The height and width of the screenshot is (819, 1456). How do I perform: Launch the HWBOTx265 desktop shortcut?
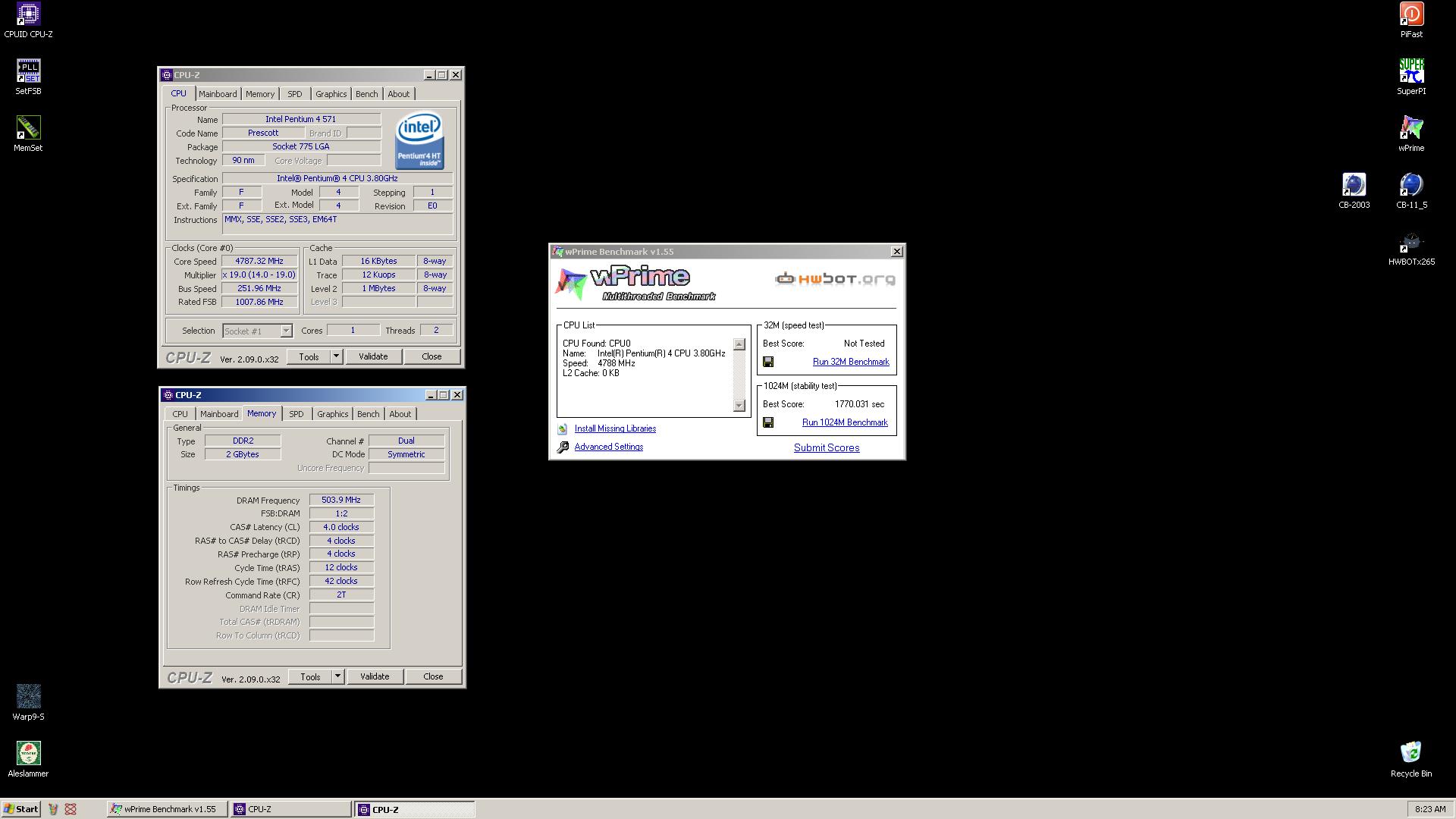pyautogui.click(x=1411, y=248)
